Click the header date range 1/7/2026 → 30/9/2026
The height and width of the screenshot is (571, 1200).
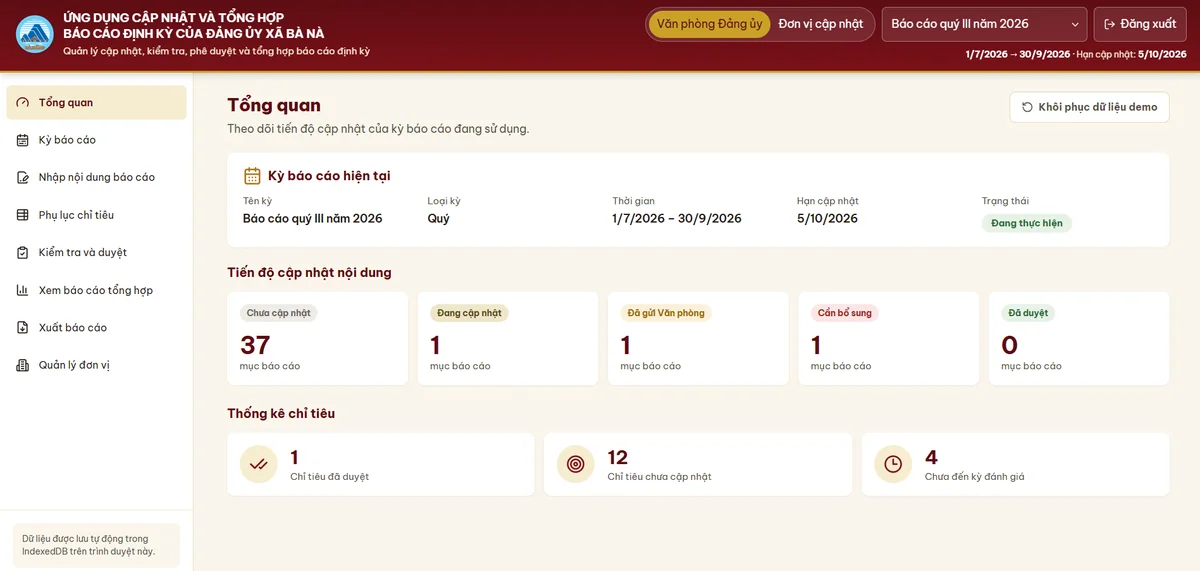pos(1018,54)
